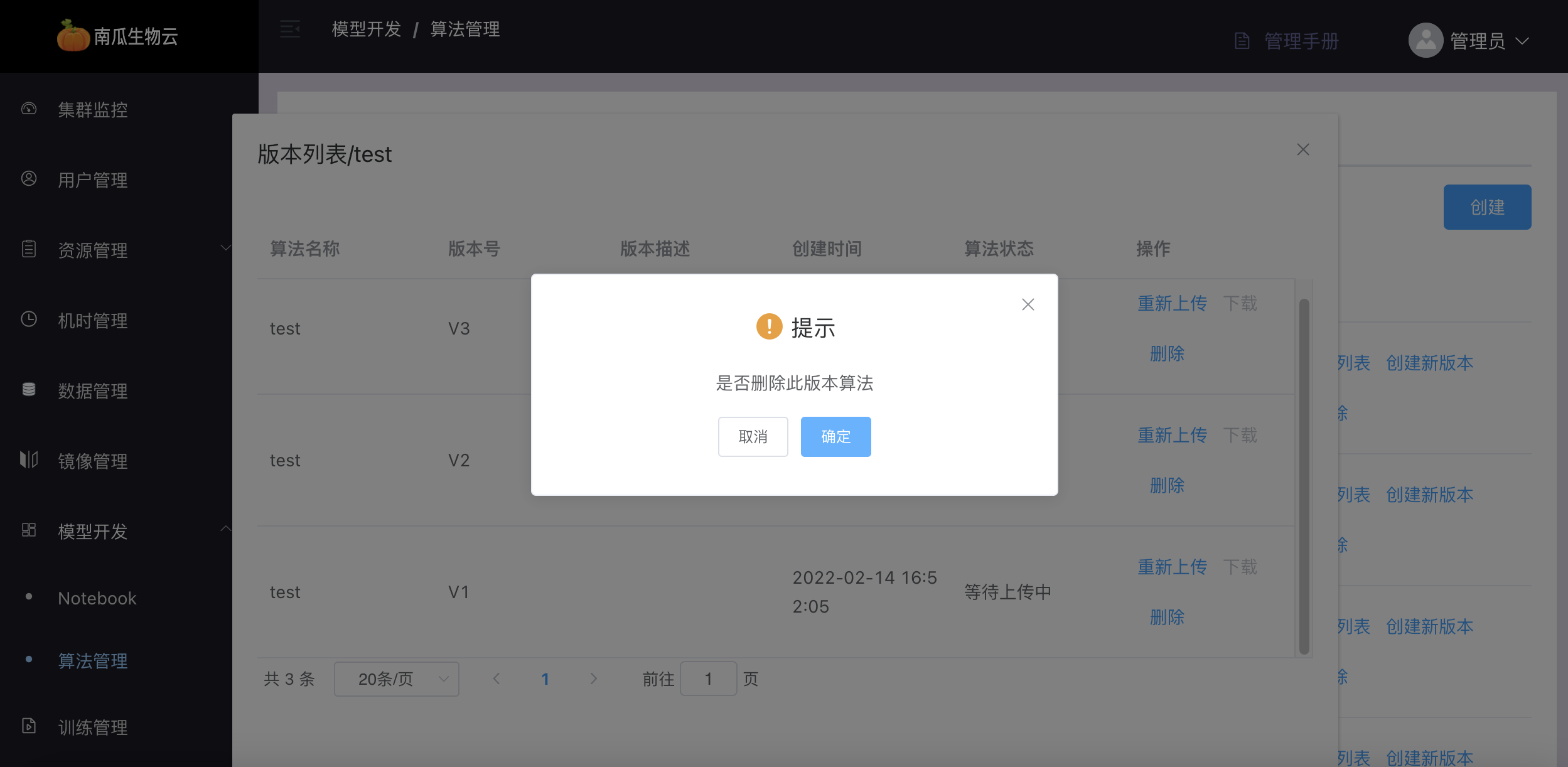Click the 等待上传中 status text
The height and width of the screenshot is (767, 1568).
[x=1008, y=593]
